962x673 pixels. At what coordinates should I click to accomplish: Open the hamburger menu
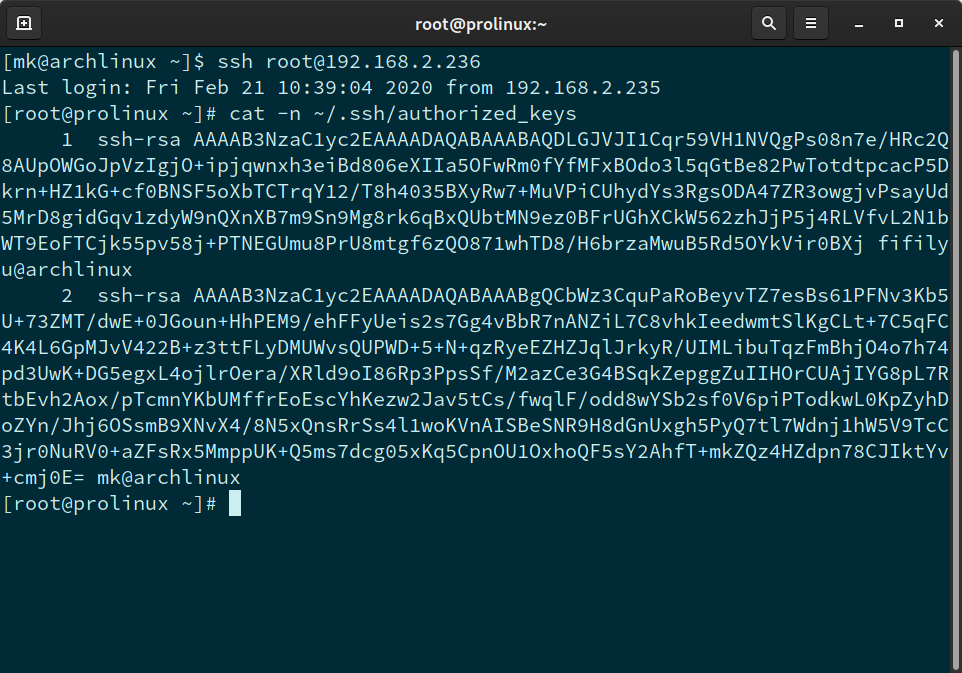(x=810, y=22)
